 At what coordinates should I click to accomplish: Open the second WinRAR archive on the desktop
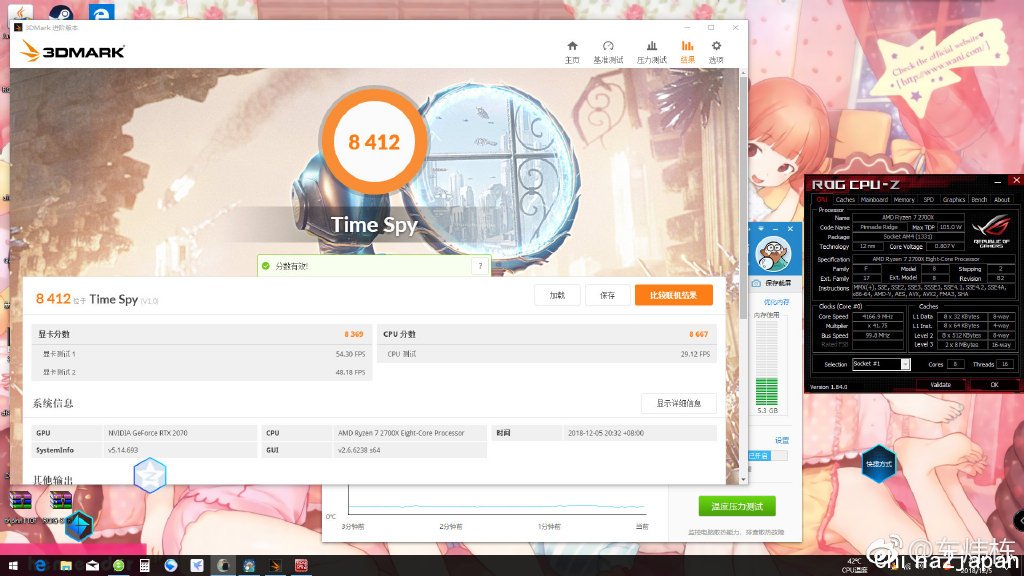(x=61, y=501)
